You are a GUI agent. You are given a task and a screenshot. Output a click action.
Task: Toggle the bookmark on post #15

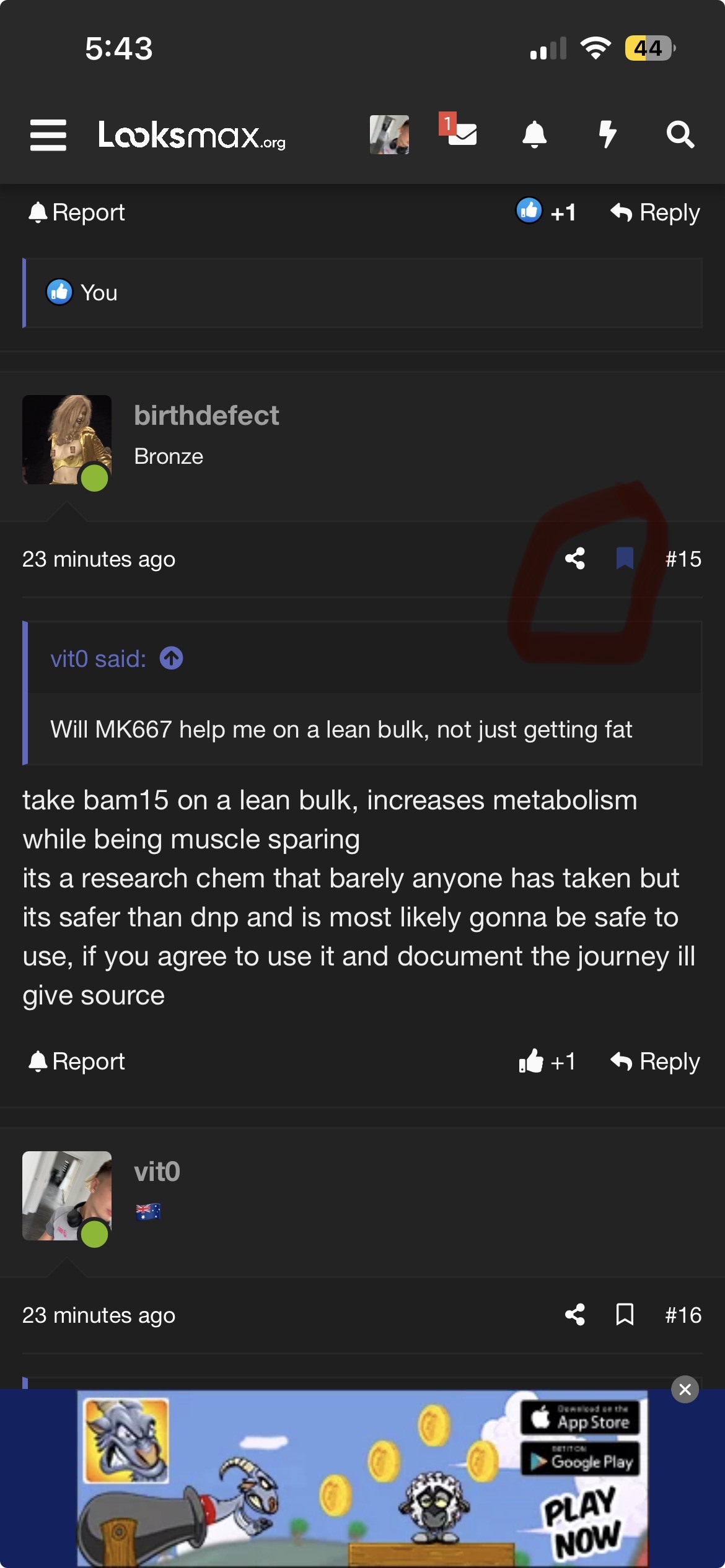tap(625, 559)
